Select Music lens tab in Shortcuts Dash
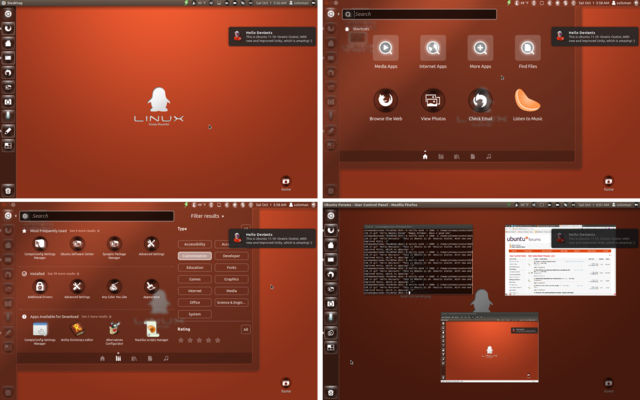 point(489,156)
